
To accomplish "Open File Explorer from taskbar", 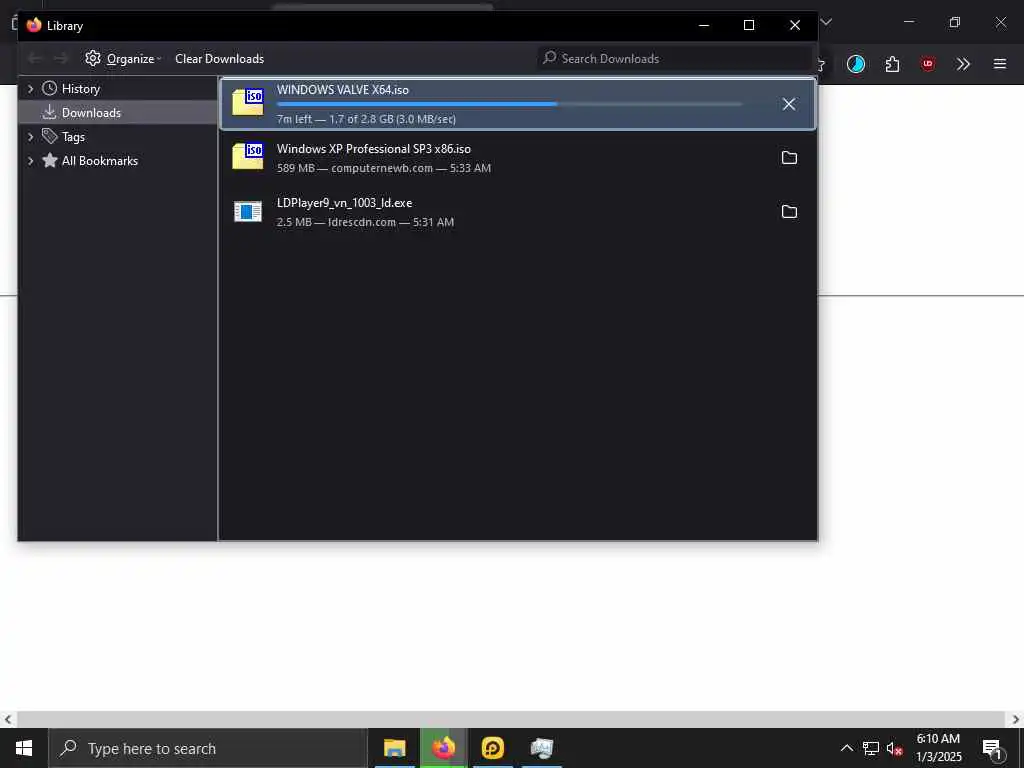I will pos(394,748).
